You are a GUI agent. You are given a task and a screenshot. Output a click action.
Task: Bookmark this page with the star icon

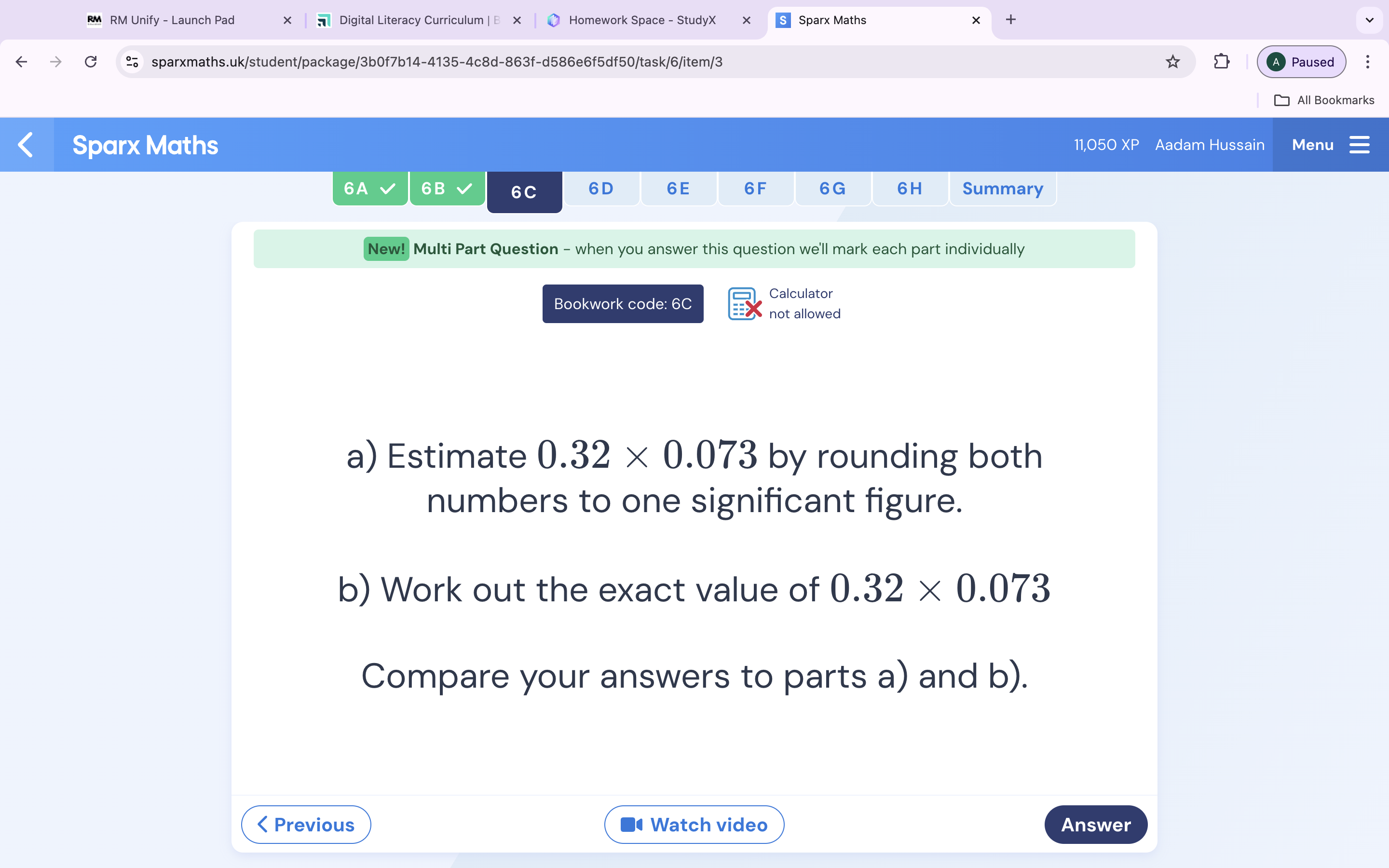click(x=1172, y=61)
